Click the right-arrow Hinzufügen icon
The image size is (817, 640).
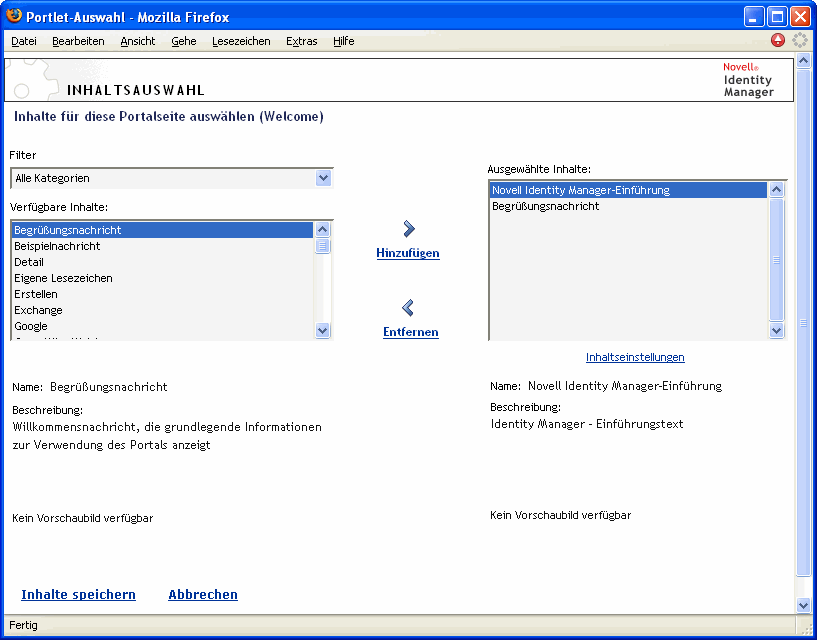click(x=408, y=228)
